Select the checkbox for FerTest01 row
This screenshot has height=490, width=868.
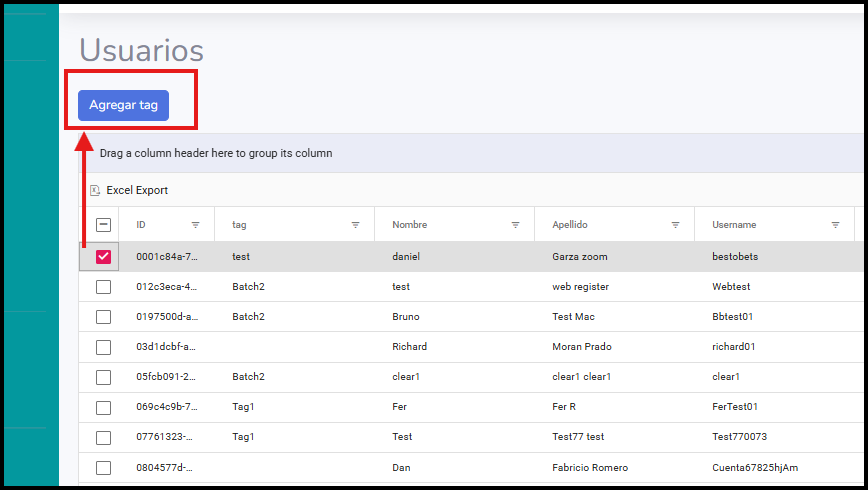tap(104, 408)
